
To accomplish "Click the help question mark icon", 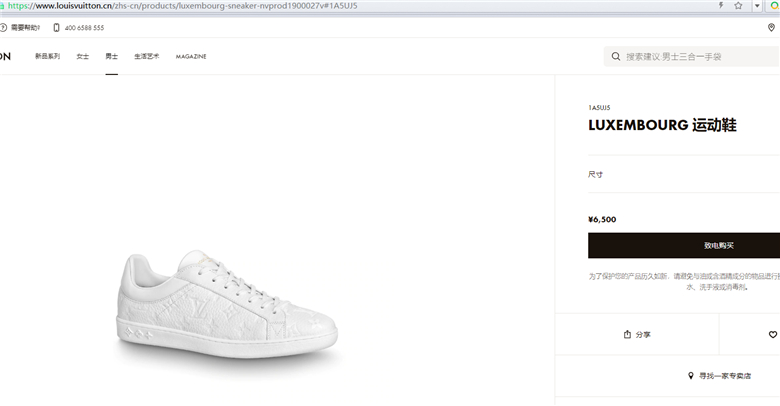I will pyautogui.click(x=3, y=28).
